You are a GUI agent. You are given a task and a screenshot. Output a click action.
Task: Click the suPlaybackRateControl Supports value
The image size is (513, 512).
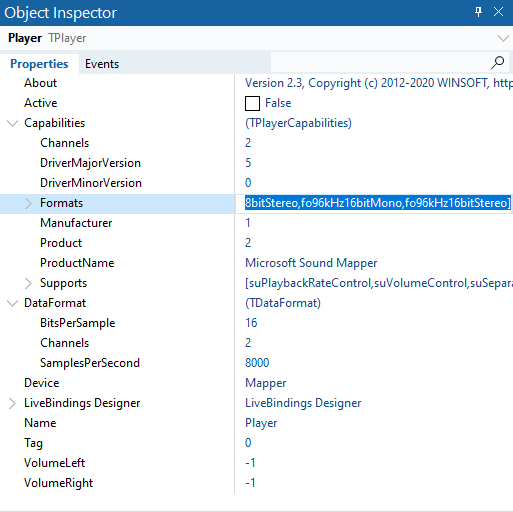tap(379, 283)
